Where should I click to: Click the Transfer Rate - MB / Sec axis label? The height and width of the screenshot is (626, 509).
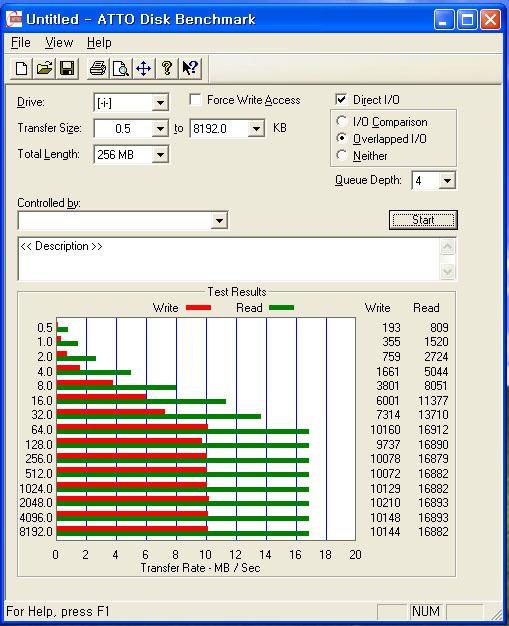[x=200, y=568]
